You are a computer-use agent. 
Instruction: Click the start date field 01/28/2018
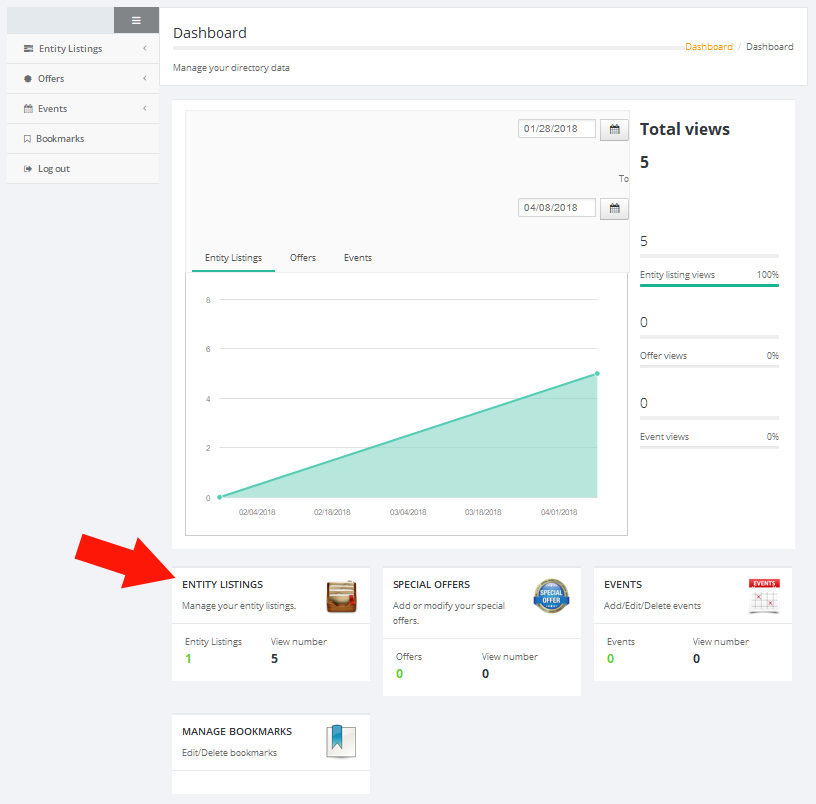point(557,129)
